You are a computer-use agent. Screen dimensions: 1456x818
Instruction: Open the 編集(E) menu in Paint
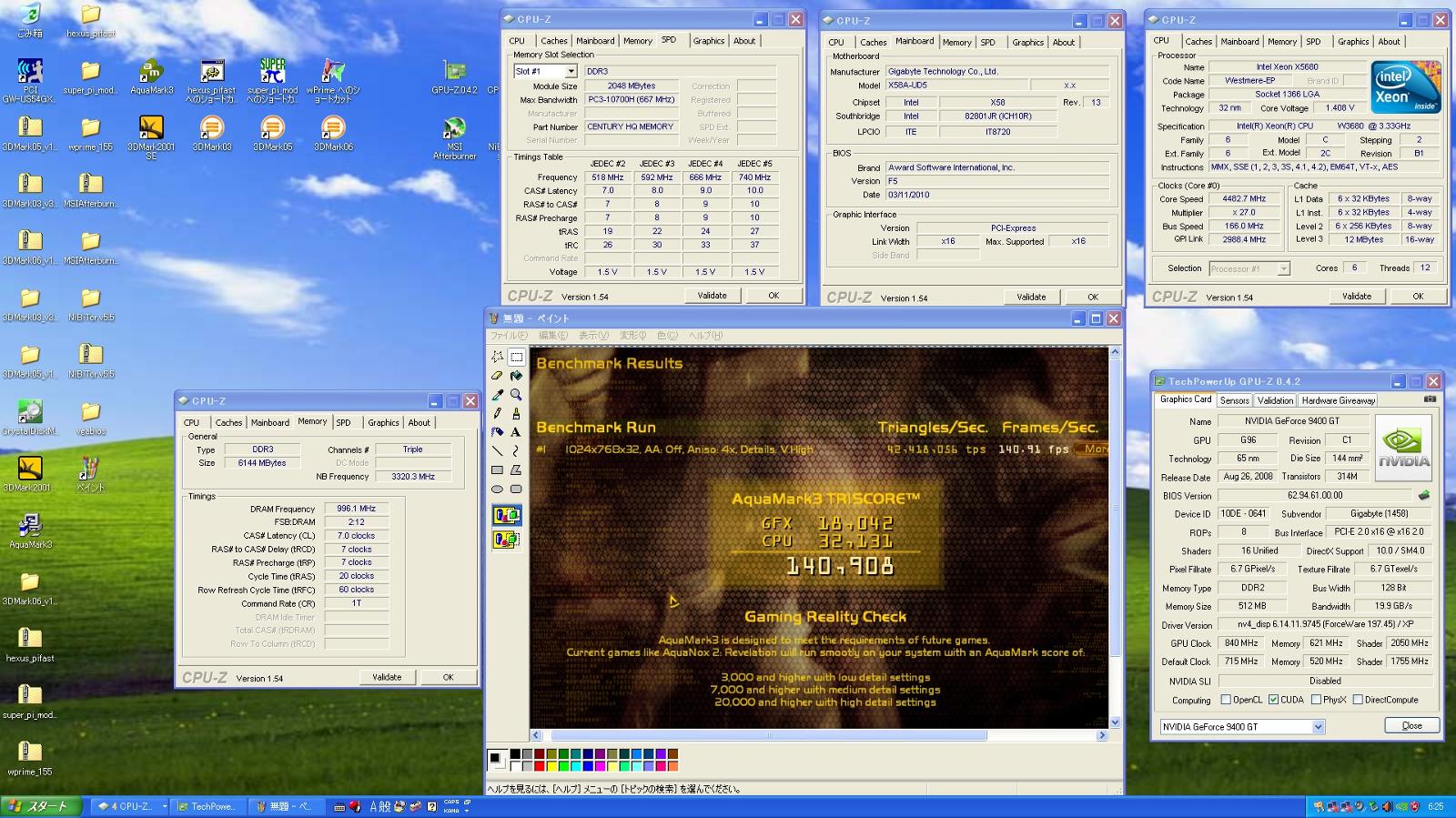[554, 336]
